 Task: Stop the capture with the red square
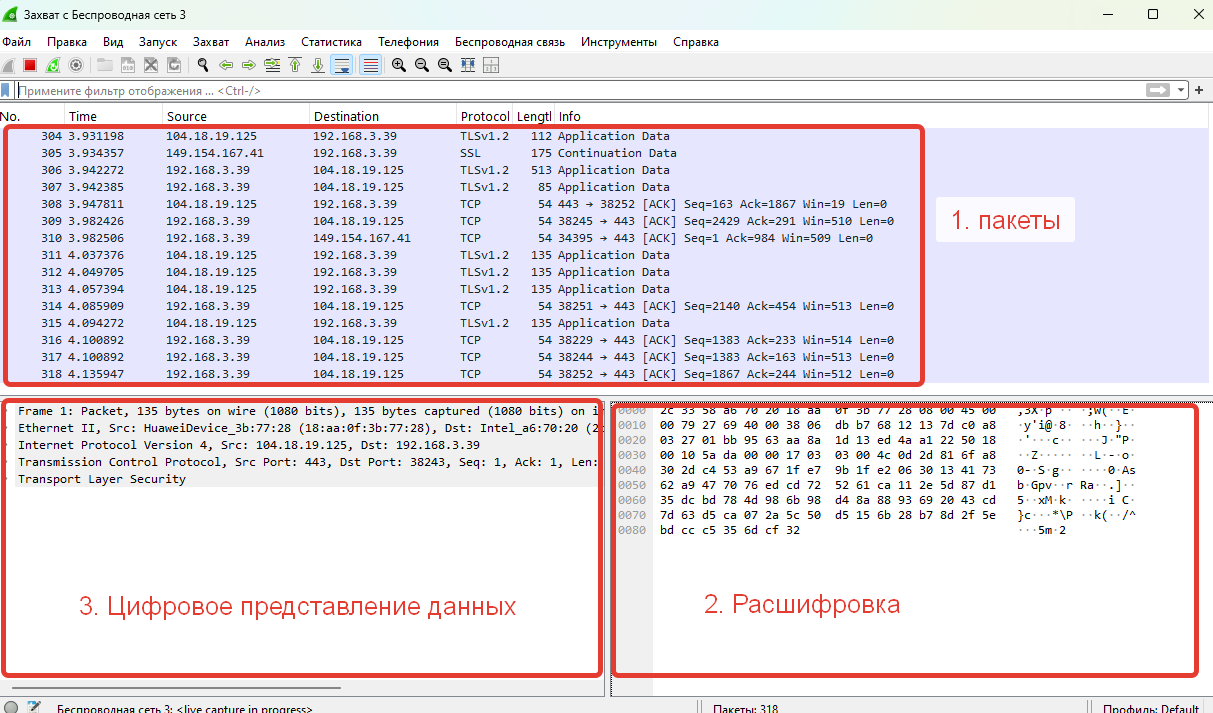tap(30, 65)
